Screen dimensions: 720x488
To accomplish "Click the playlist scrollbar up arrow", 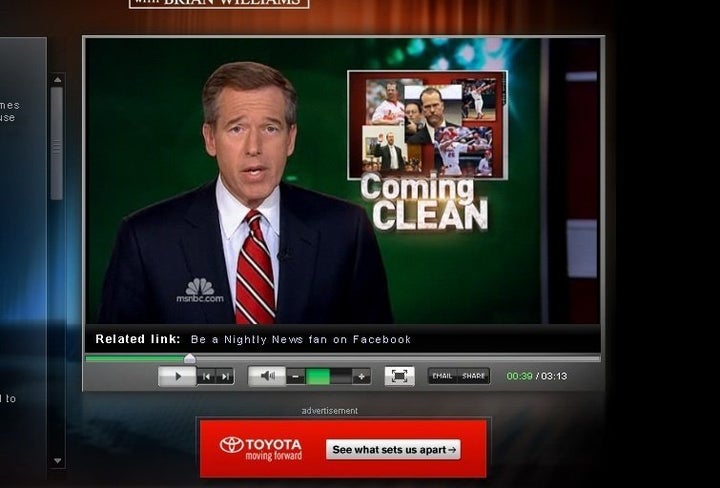I will pyautogui.click(x=57, y=79).
